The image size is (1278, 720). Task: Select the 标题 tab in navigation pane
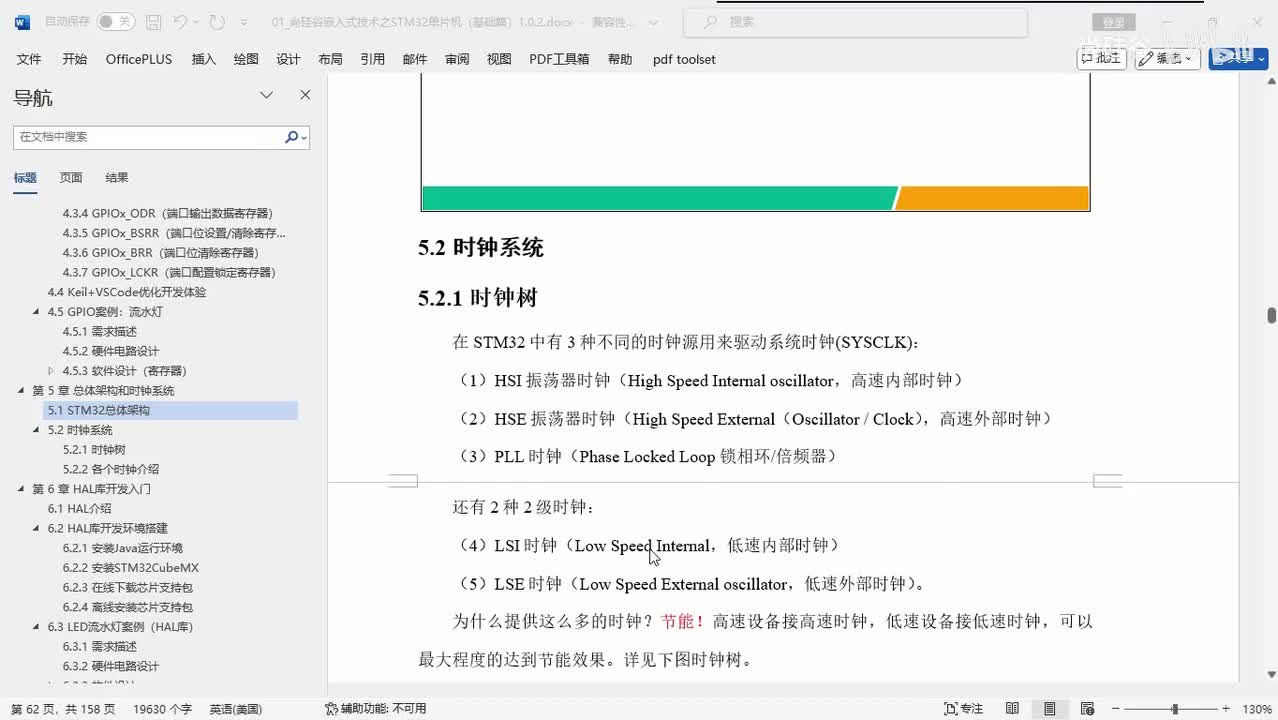point(25,177)
